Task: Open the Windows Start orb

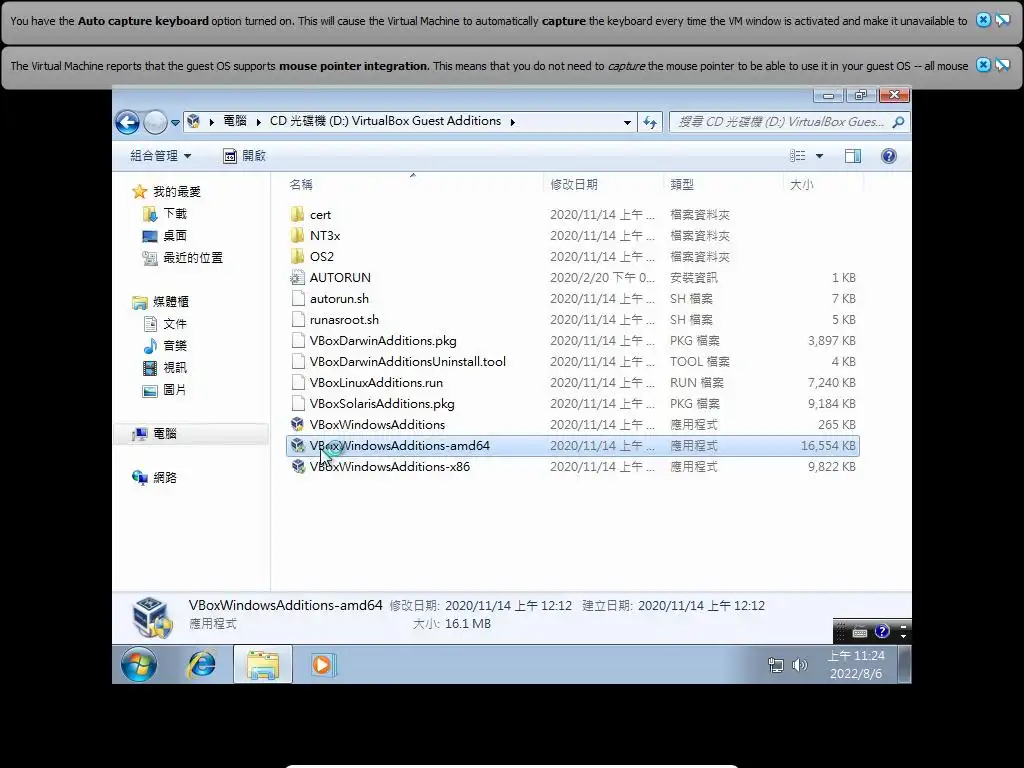Action: coord(139,665)
